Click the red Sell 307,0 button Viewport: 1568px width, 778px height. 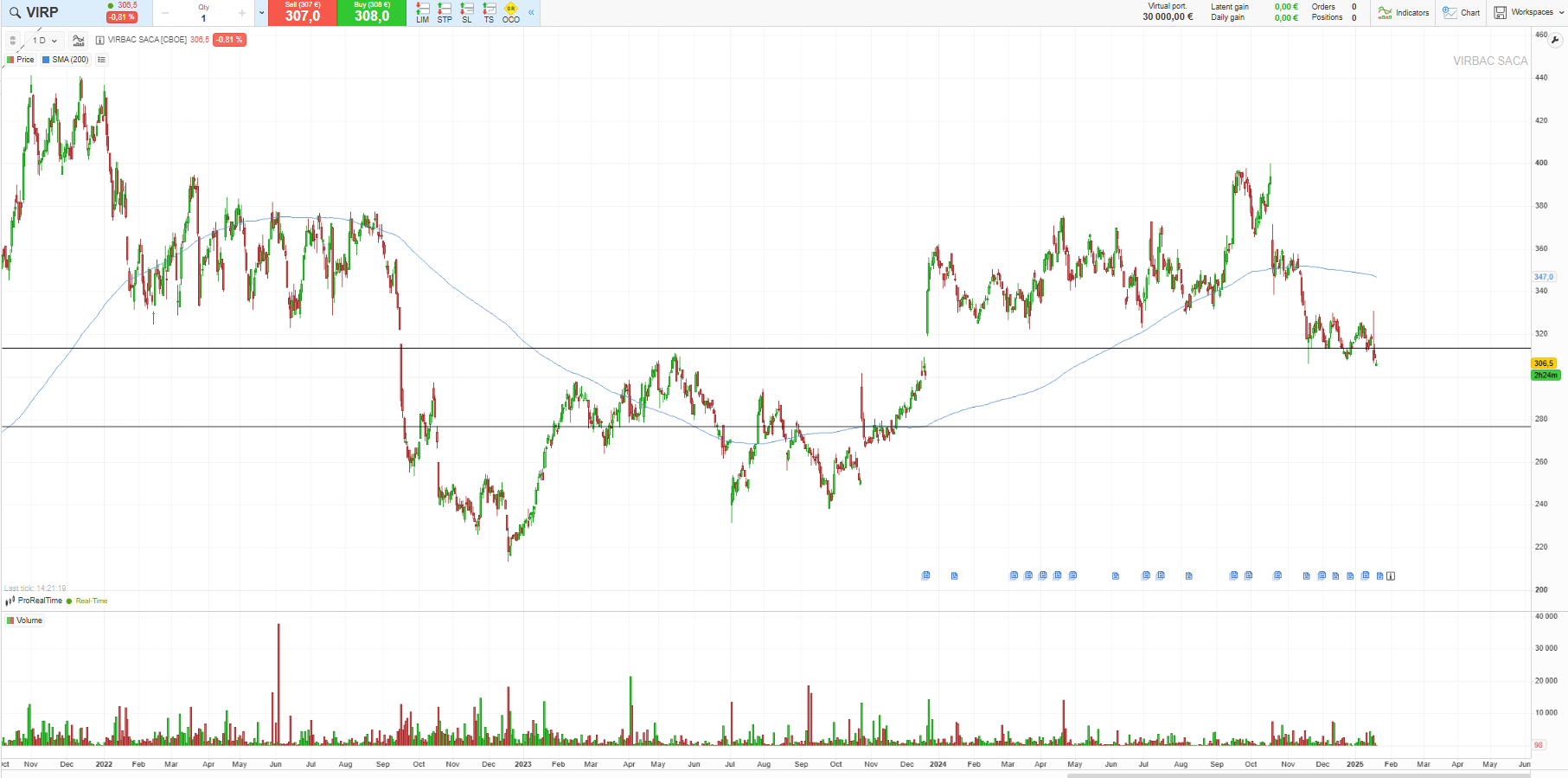pos(302,13)
